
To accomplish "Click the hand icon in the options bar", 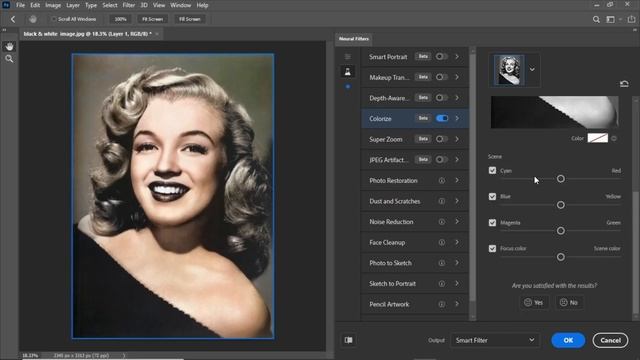I will click(x=33, y=19).
